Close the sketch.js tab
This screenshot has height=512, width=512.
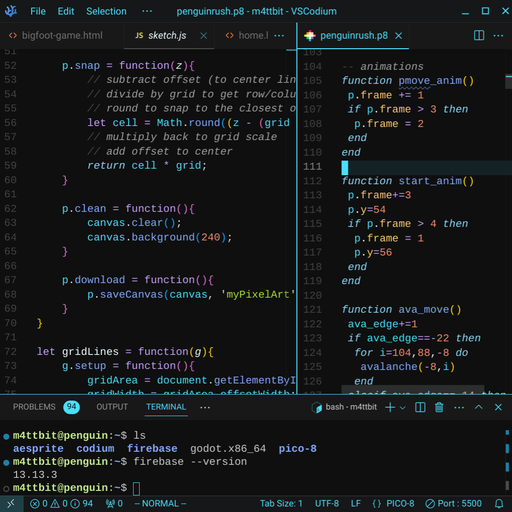[203, 36]
